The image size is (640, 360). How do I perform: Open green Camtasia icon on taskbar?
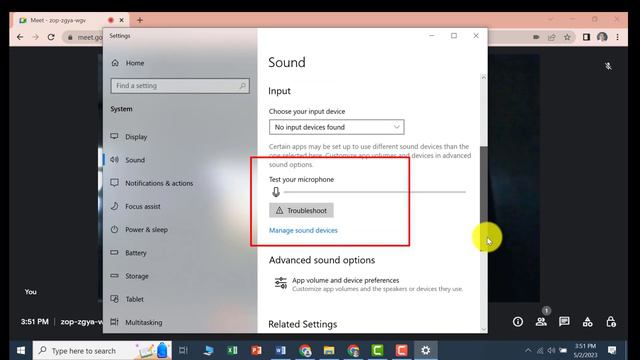(378, 351)
